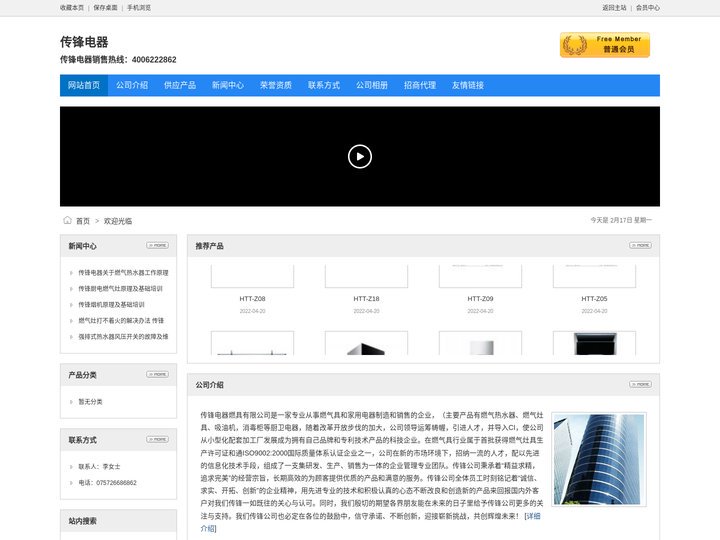Click hotline 4006222862 text
720x540 pixels.
pos(154,60)
